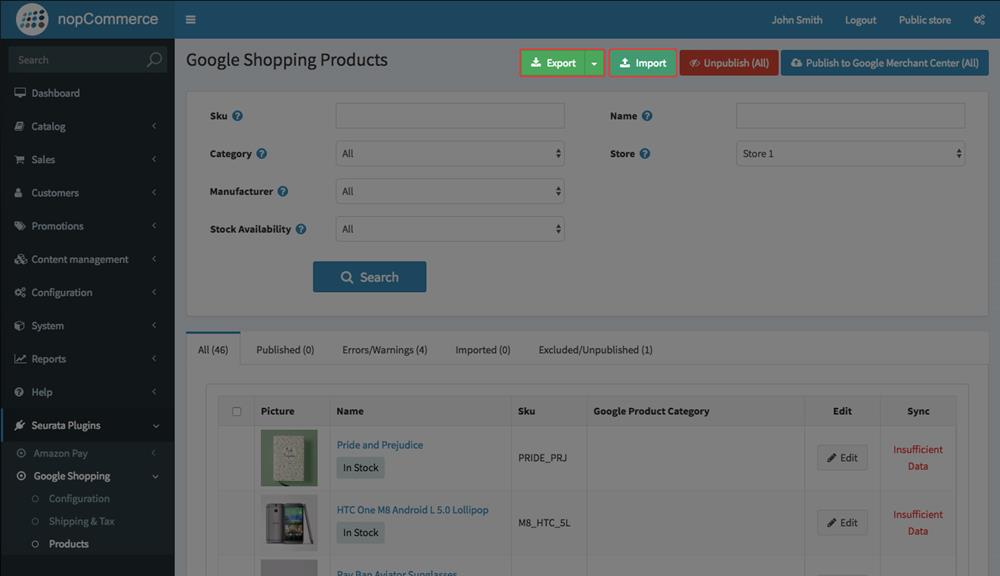1000x576 pixels.
Task: Click the Catalog book icon
Action: [x=19, y=126]
